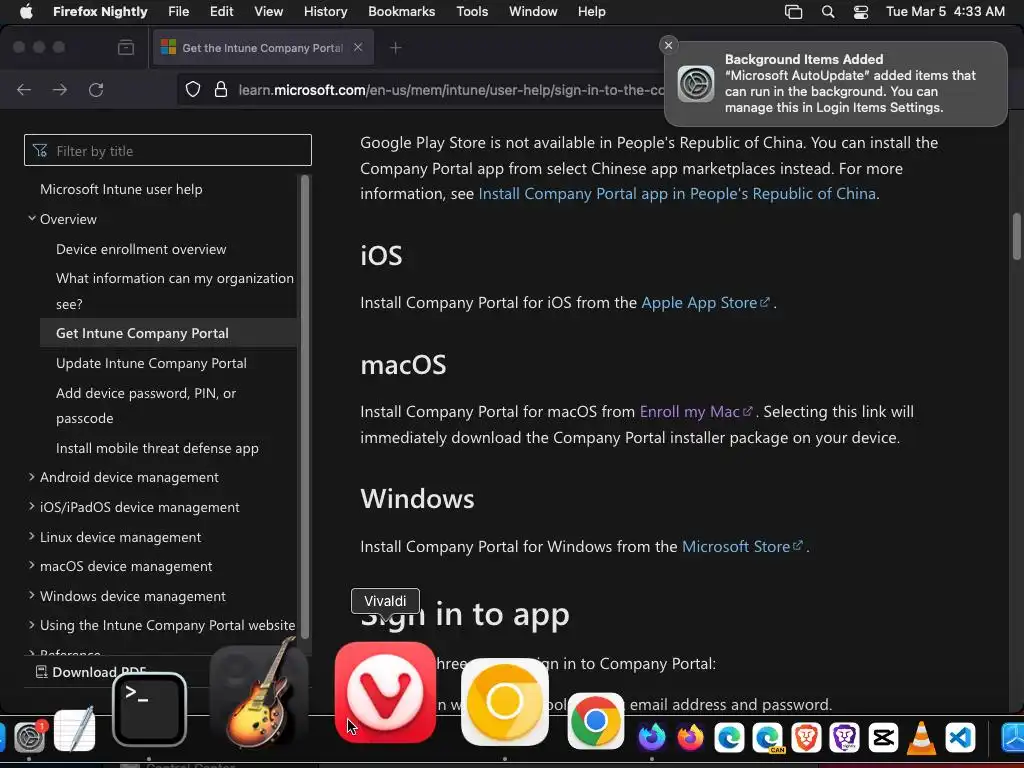
Task: Open CapCut from the Dock
Action: (883, 737)
